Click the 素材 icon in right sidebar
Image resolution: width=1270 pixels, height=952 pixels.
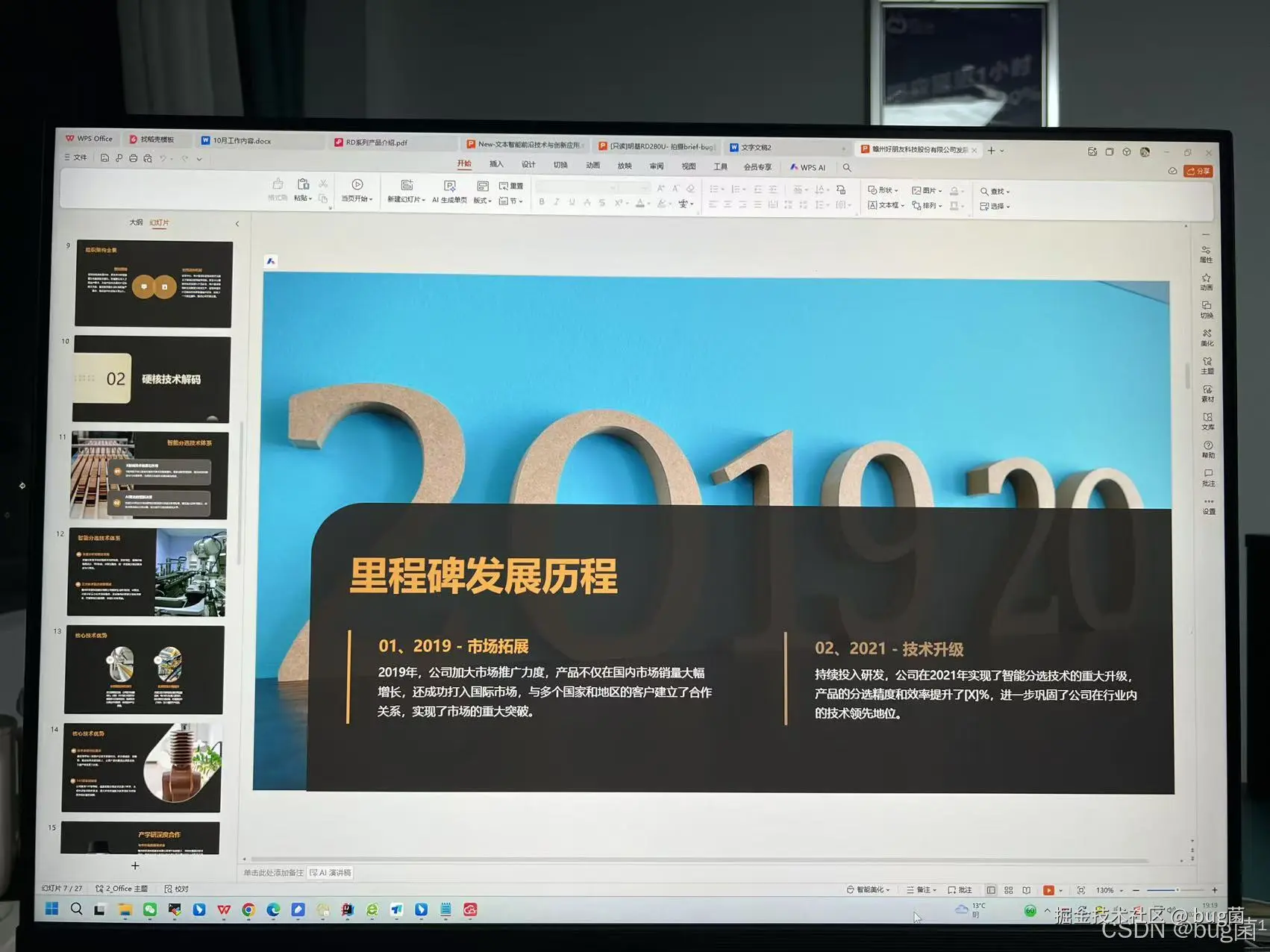(1207, 394)
